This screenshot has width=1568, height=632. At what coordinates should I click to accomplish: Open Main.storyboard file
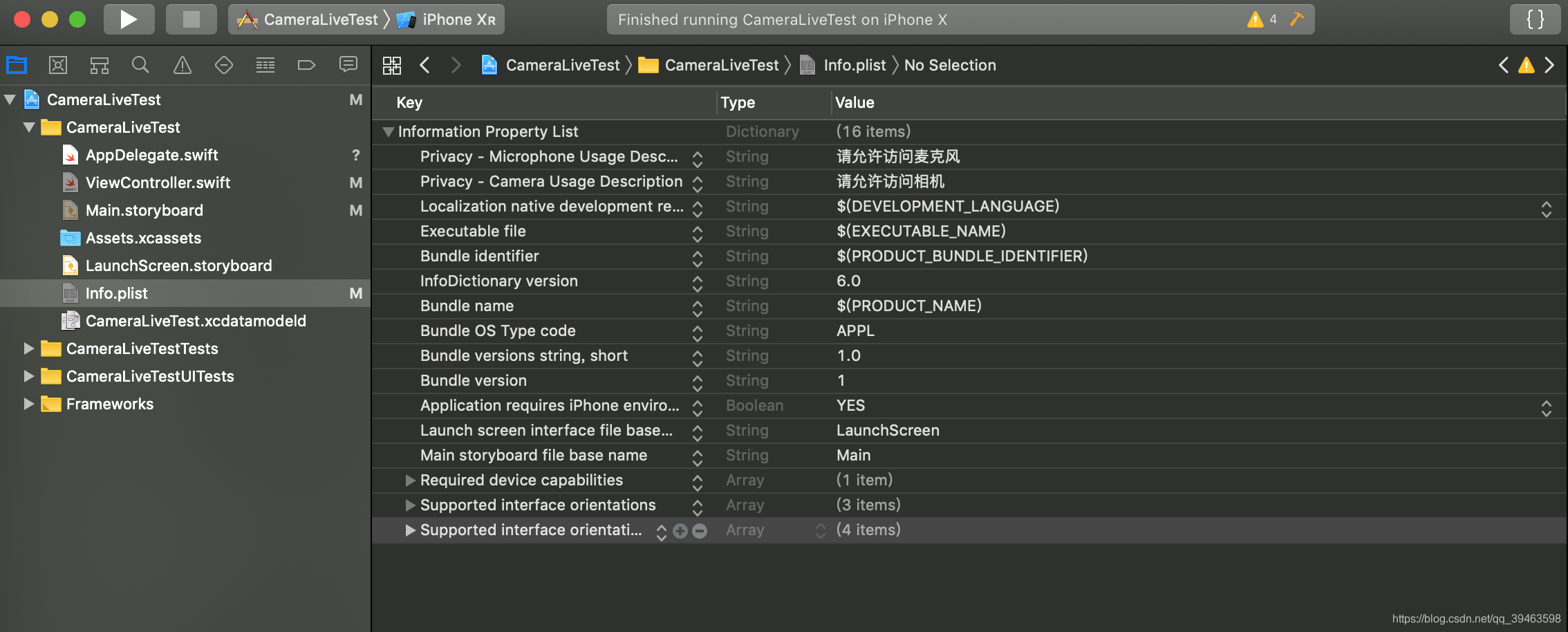tap(144, 210)
